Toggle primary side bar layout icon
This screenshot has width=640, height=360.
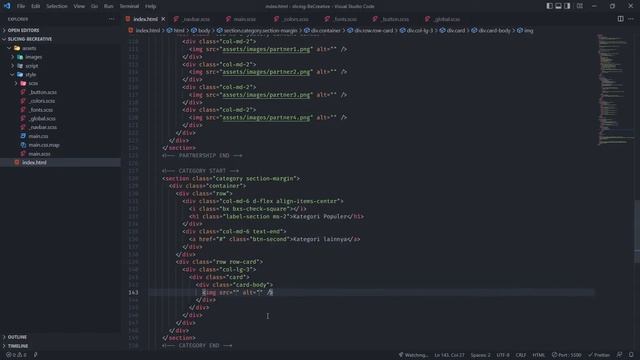(x=549, y=6)
